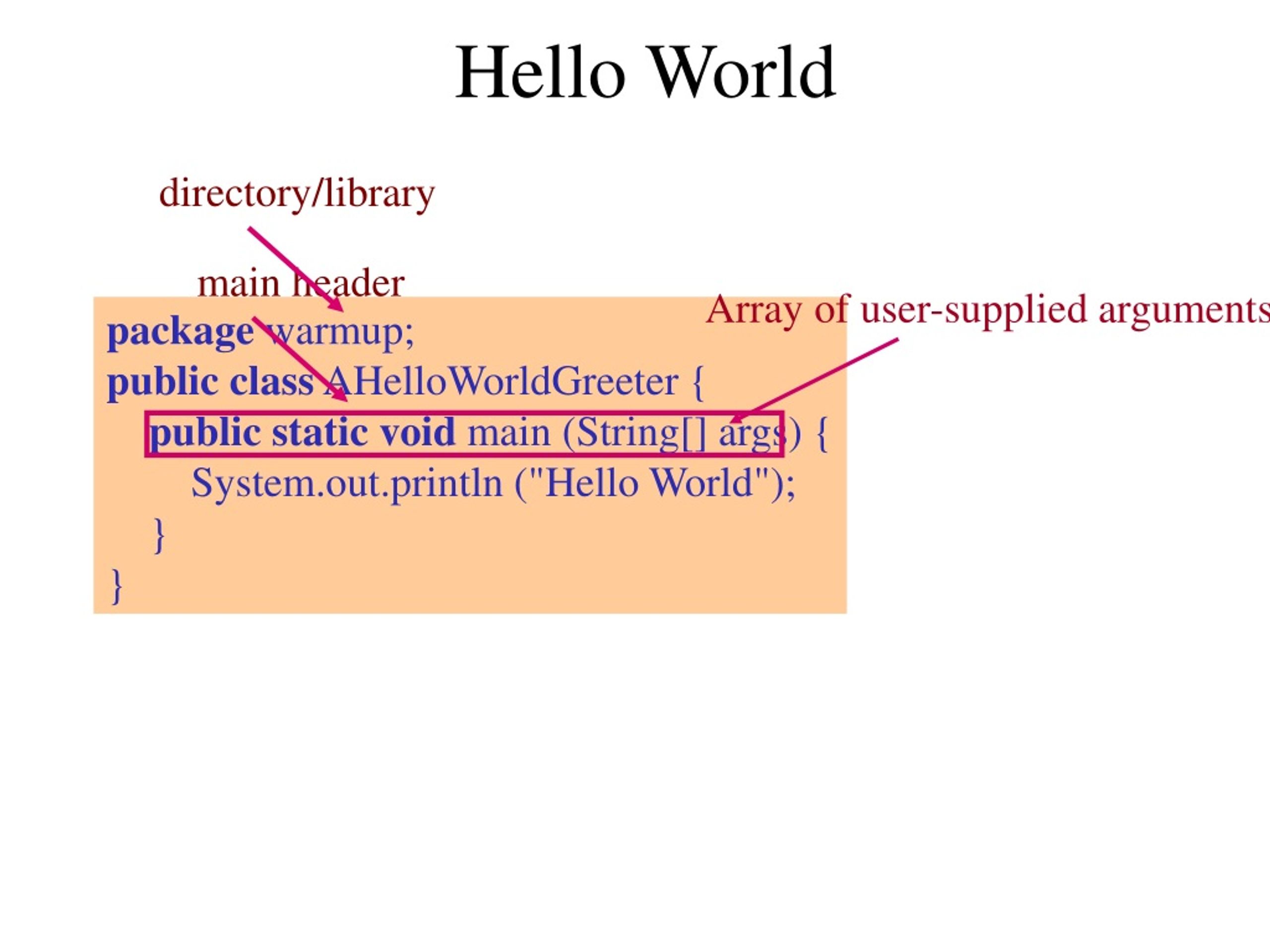
Task: Click the closing brace of main method
Action: tap(160, 536)
